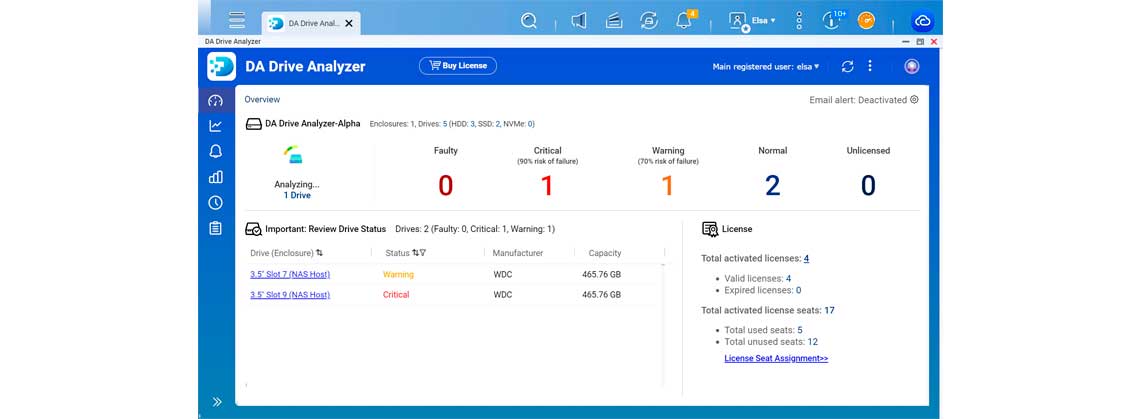1140x419 pixels.
Task: Open the Overview dashboard sidebar icon
Action: point(215,101)
